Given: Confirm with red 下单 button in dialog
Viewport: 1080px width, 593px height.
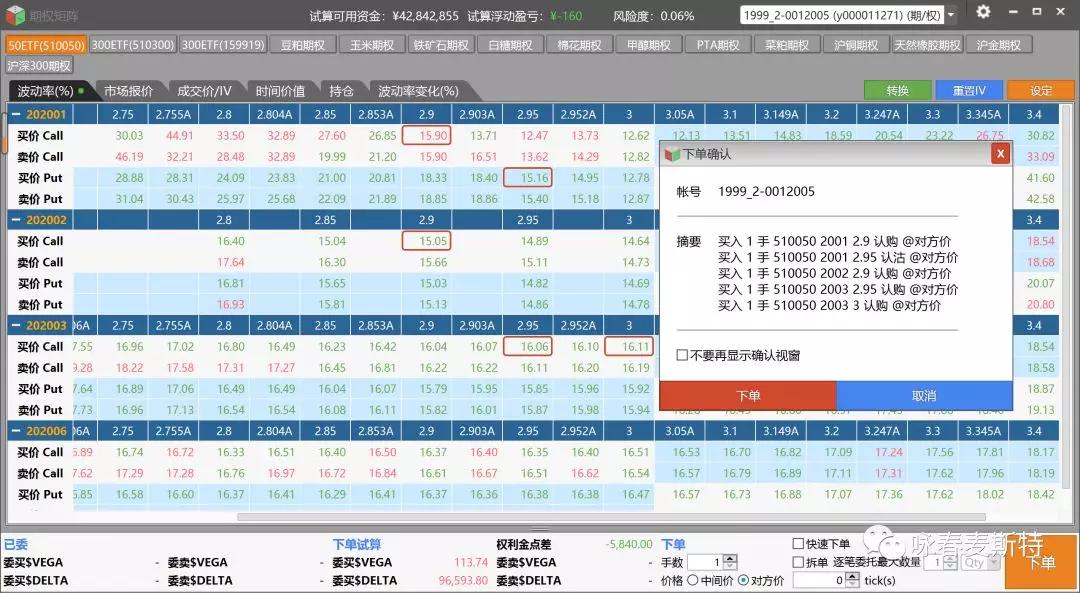Looking at the screenshot, I should click(748, 396).
